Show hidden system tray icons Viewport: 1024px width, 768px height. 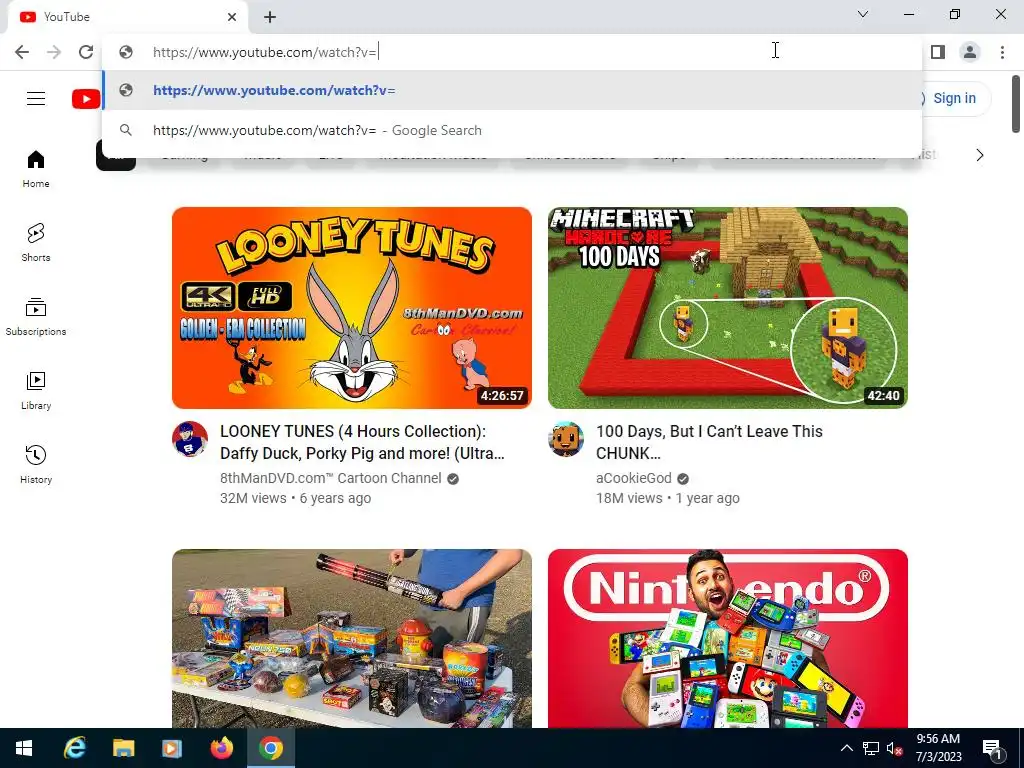click(x=846, y=748)
